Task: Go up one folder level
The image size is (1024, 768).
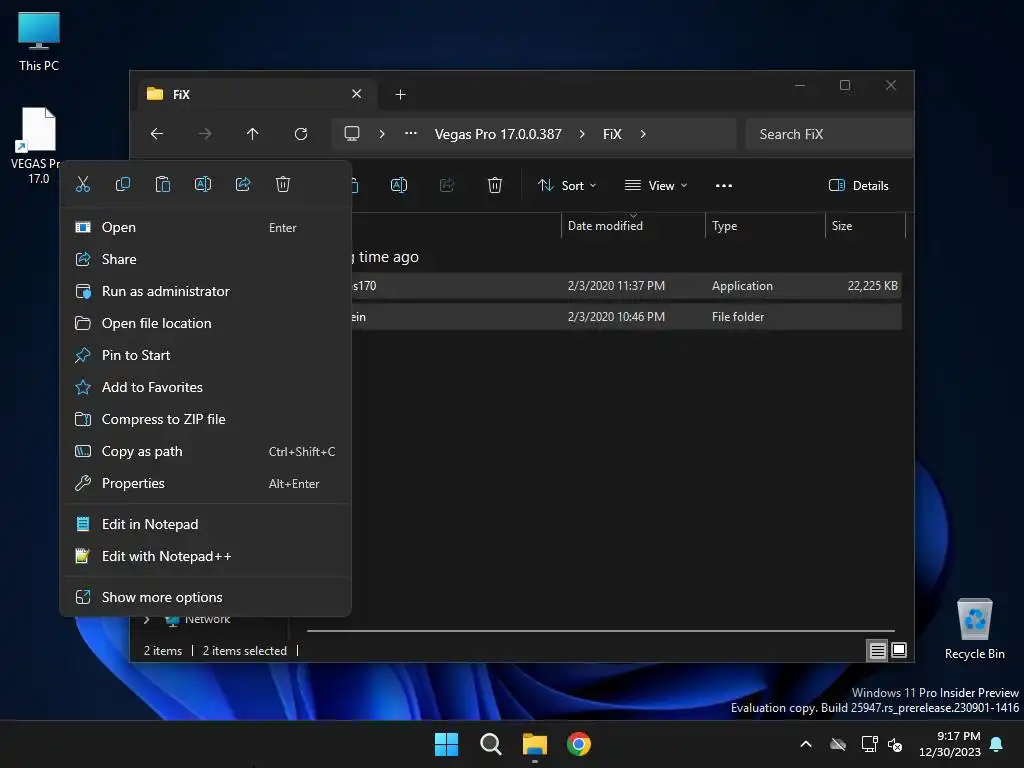Action: pos(253,134)
